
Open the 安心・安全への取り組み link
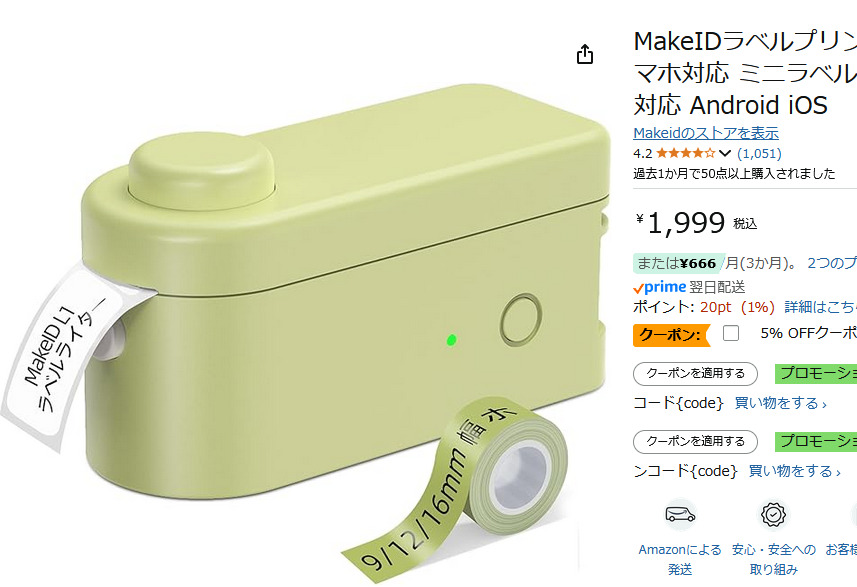pos(773,559)
